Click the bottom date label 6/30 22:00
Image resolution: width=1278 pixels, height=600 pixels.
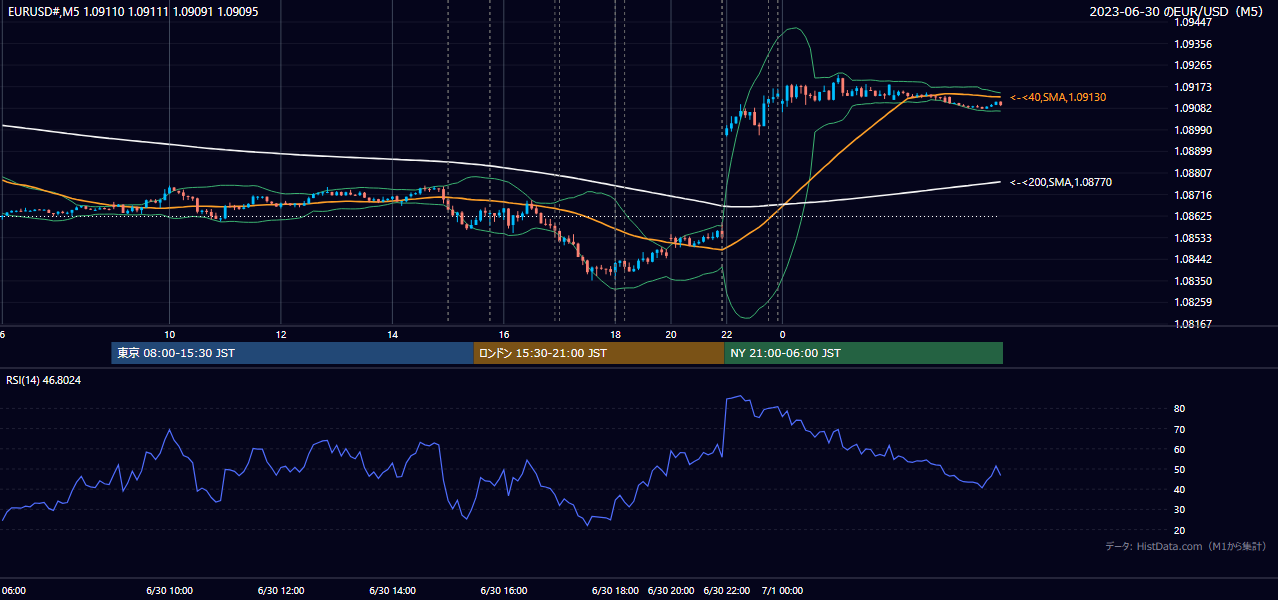(x=727, y=591)
